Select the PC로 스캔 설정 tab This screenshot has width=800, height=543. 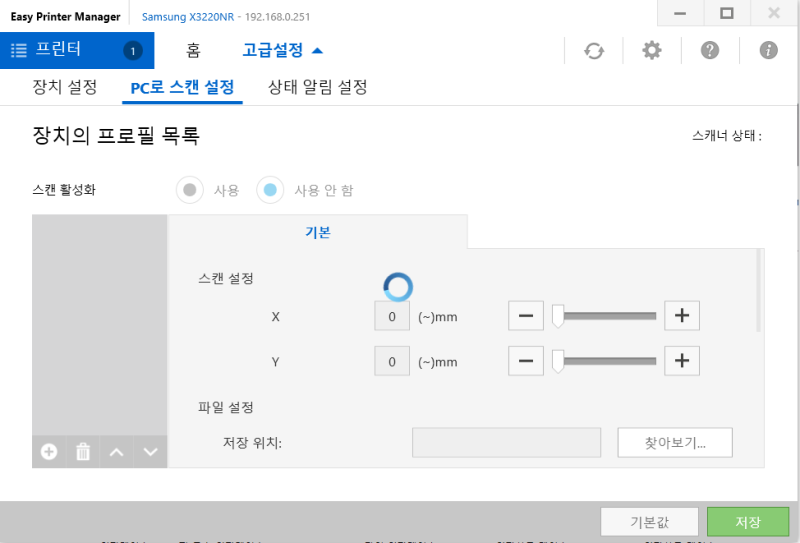pyautogui.click(x=182, y=87)
